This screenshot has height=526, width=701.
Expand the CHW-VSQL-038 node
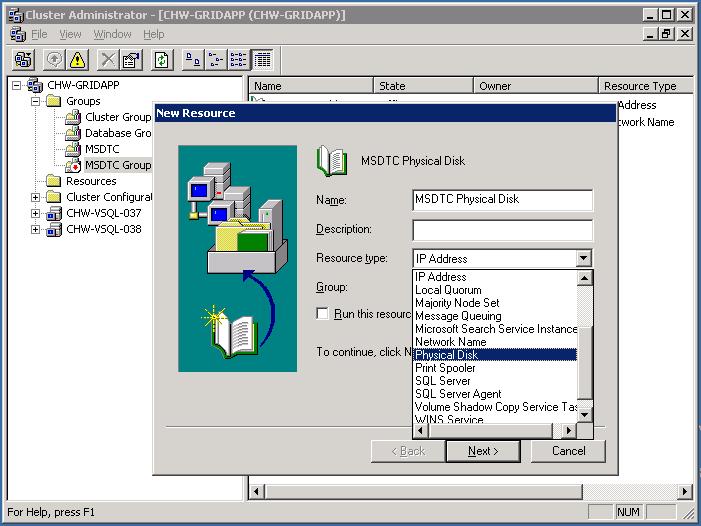click(x=35, y=229)
